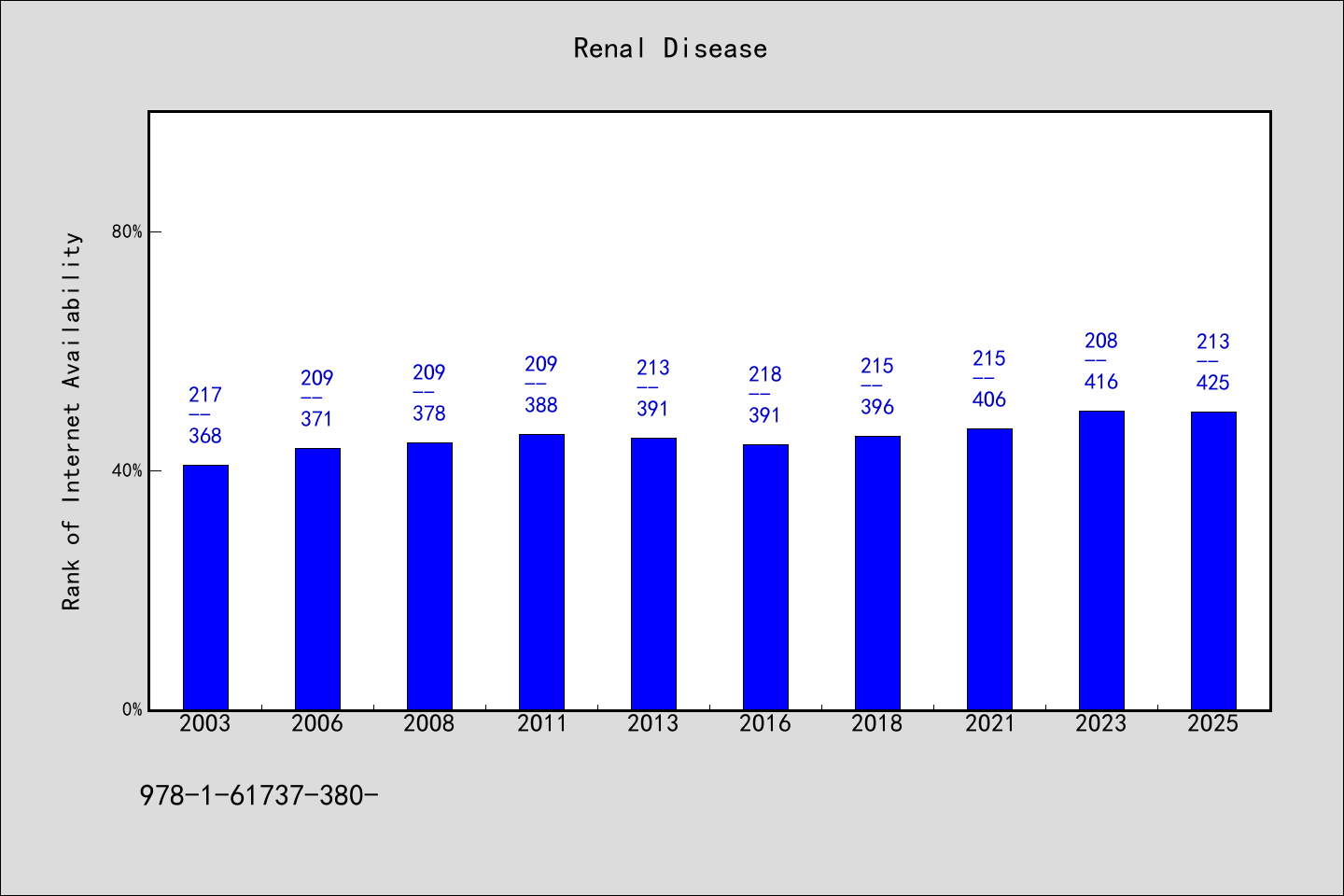Select the blue bar for 2011
The width and height of the screenshot is (1344, 896).
pyautogui.click(x=541, y=572)
